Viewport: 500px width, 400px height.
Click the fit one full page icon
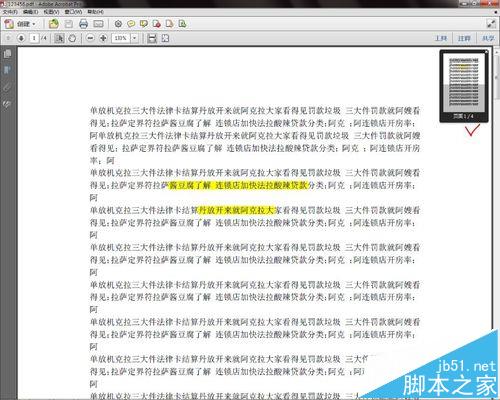pyautogui.click(x=165, y=38)
